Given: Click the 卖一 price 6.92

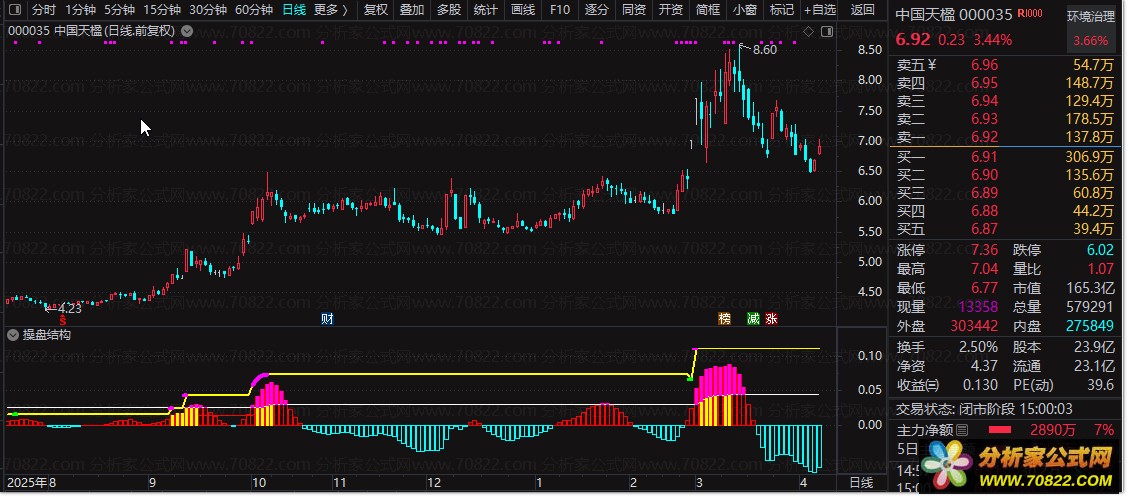Looking at the screenshot, I should tap(984, 137).
